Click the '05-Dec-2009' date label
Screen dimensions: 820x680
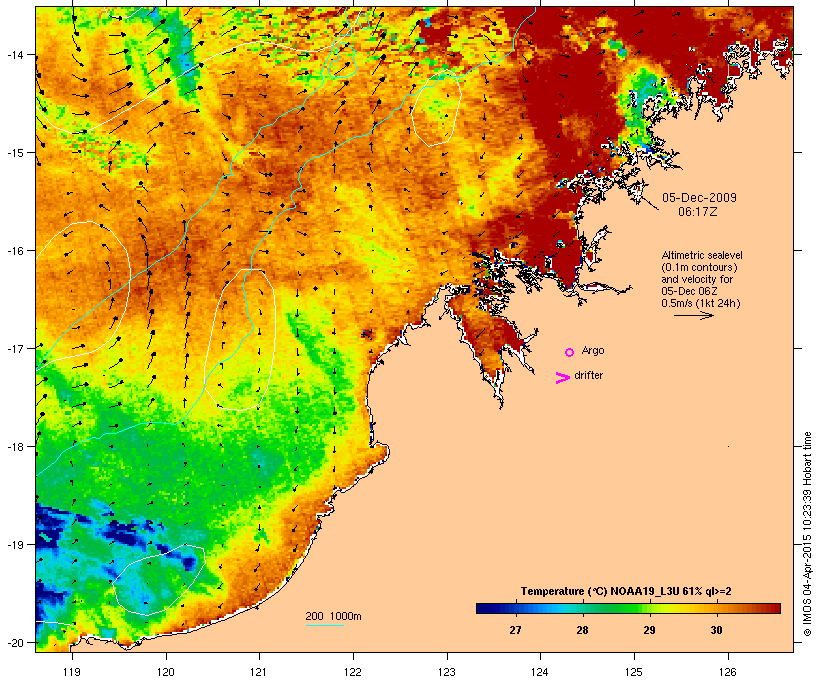tap(699, 198)
